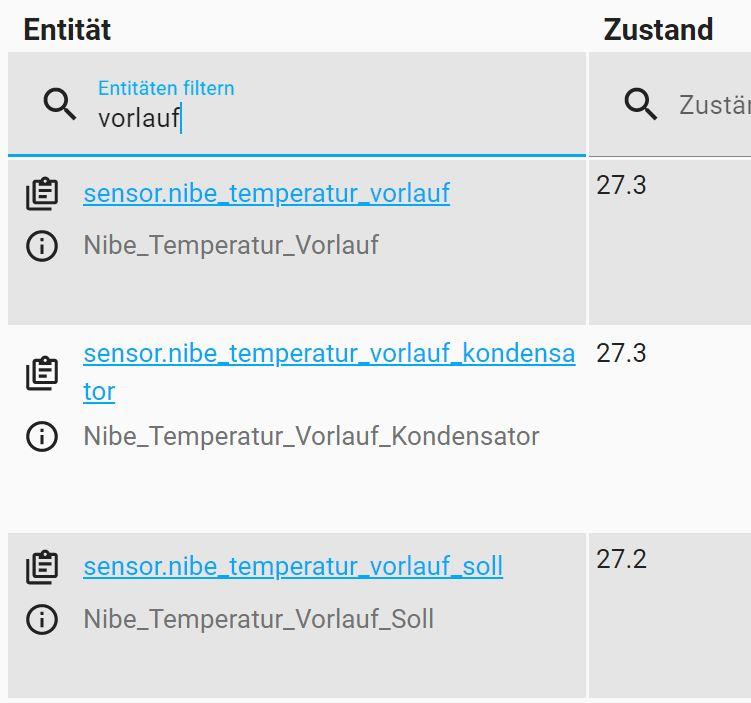Click the Zustand column header
The image size is (751, 703).
pyautogui.click(x=658, y=30)
